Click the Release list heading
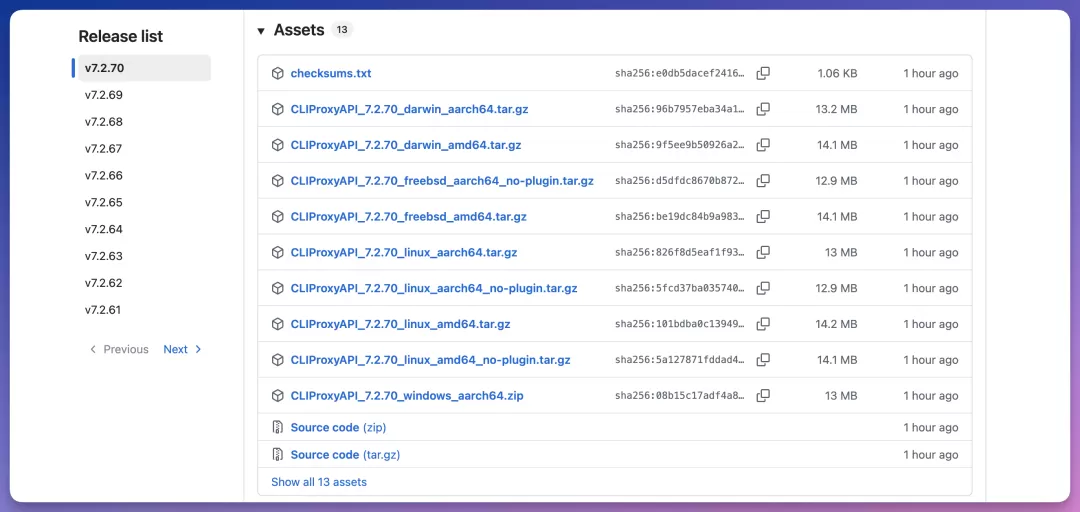This screenshot has height=512, width=1080. [121, 37]
